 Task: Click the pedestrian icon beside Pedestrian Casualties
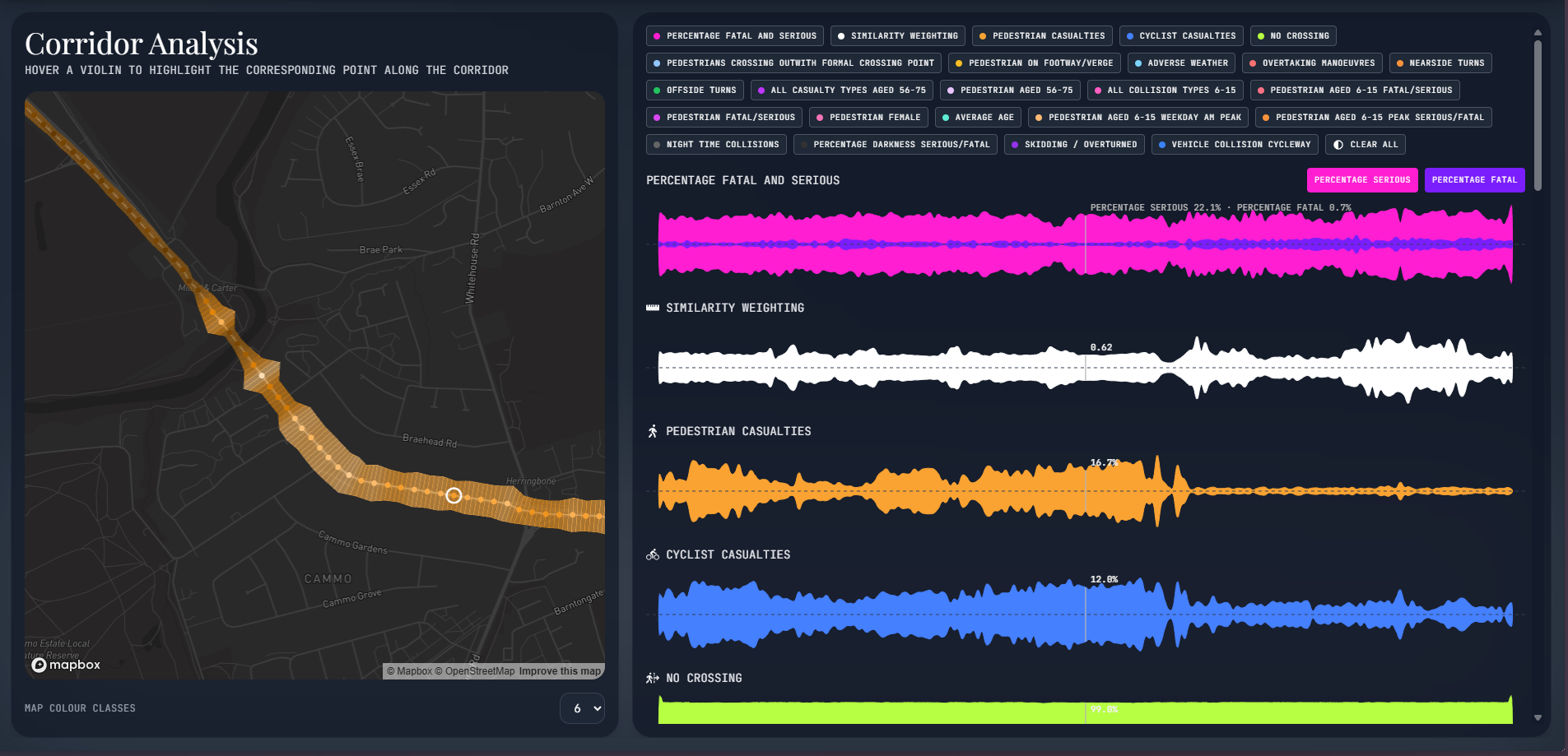pyautogui.click(x=653, y=431)
